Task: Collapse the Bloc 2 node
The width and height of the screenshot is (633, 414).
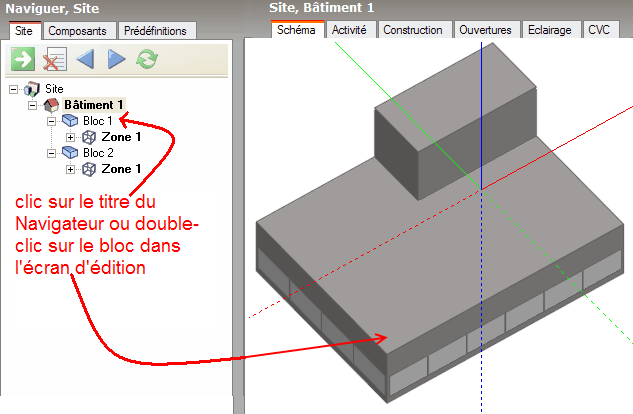Action: coord(51,153)
